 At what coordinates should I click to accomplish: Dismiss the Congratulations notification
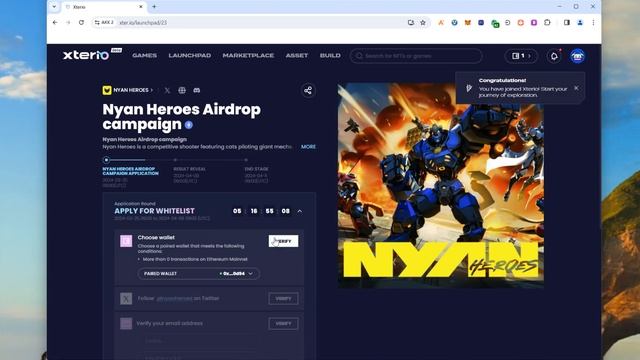(x=576, y=88)
